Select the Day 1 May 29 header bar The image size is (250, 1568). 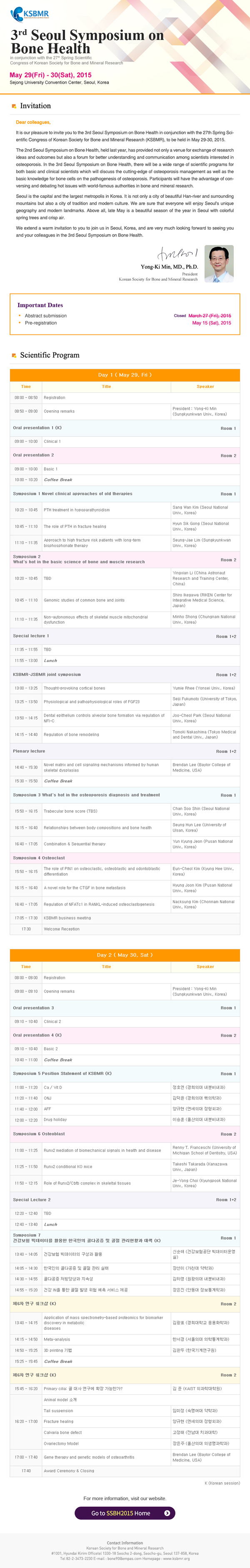[125, 375]
